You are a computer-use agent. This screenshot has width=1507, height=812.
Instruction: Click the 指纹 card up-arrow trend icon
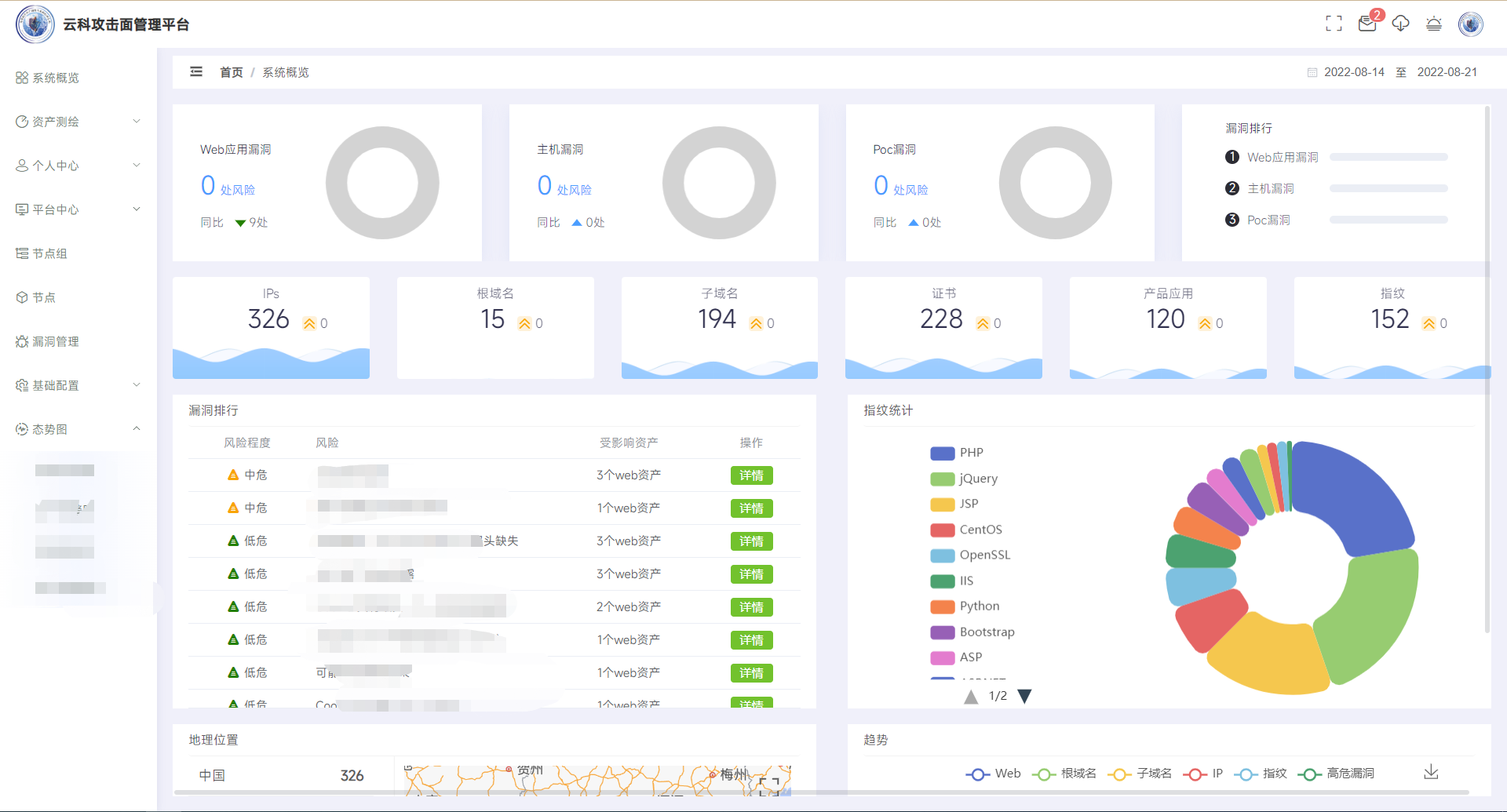(x=1429, y=323)
